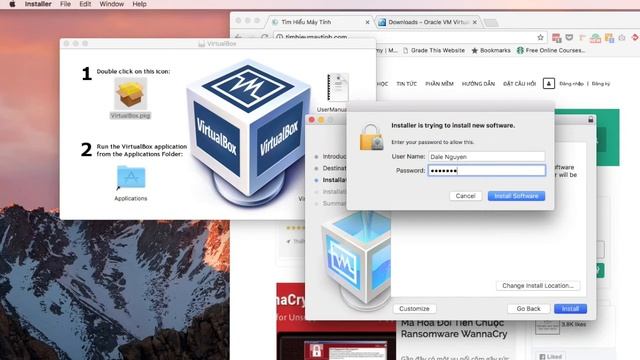Viewport: 640px width, 360px height.
Task: Click the Change Install Location button
Action: tap(538, 286)
